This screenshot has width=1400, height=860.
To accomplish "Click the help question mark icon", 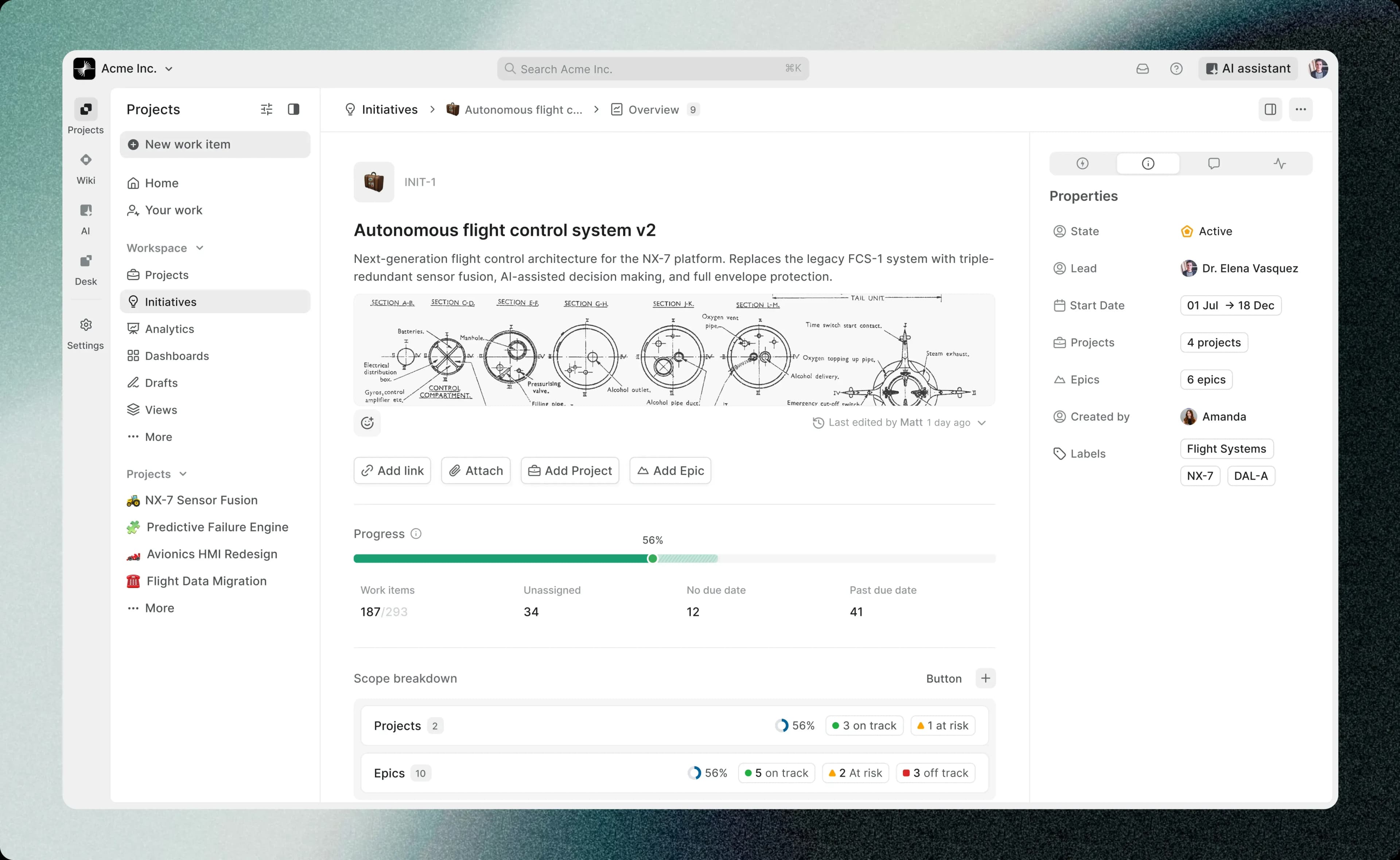I will [1176, 69].
